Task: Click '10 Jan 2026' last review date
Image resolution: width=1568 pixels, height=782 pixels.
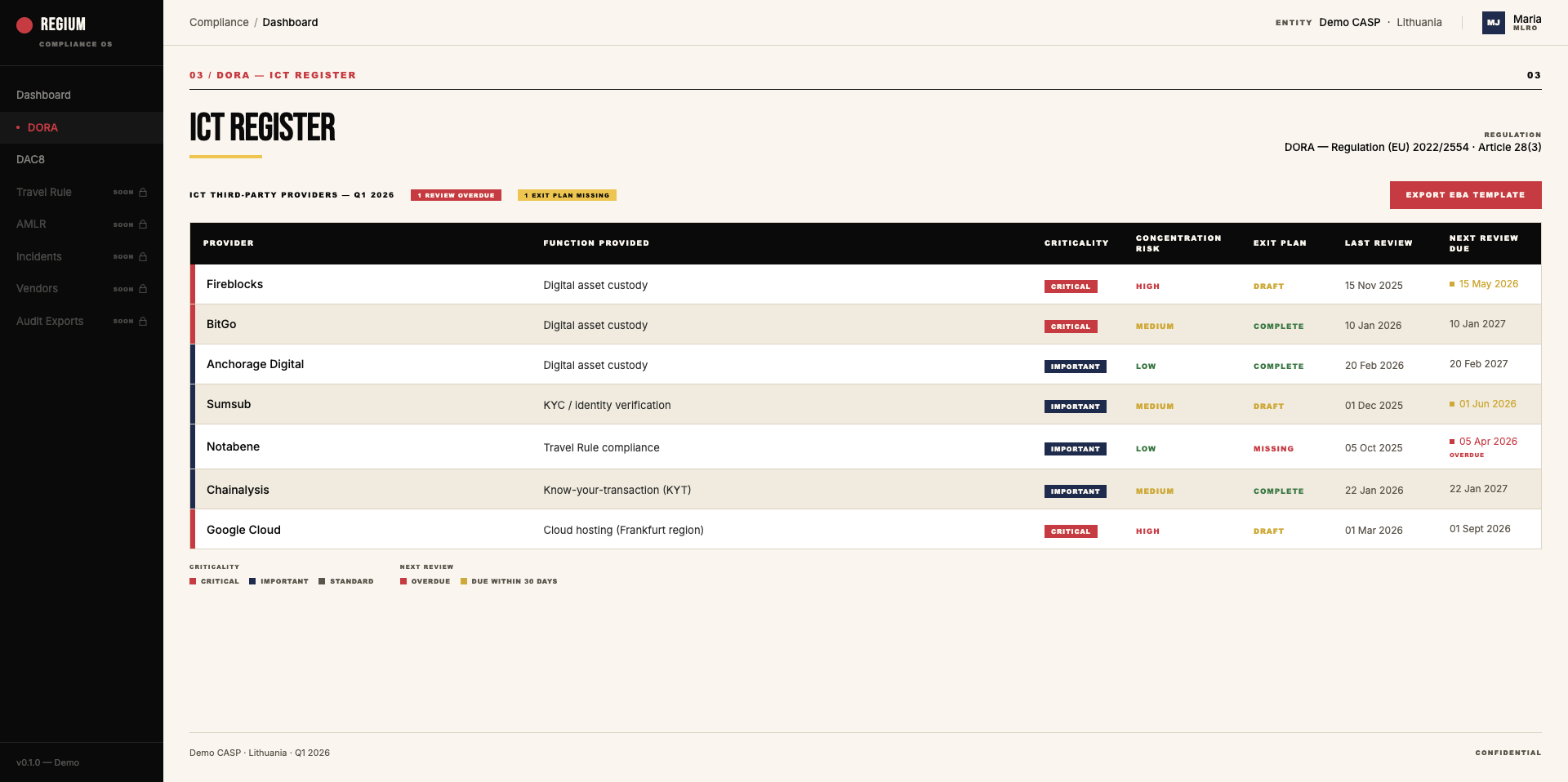Action: point(1373,326)
